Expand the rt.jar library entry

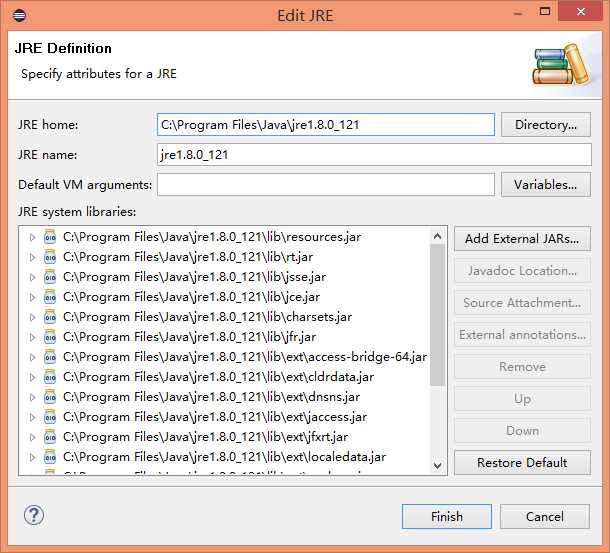[32, 257]
